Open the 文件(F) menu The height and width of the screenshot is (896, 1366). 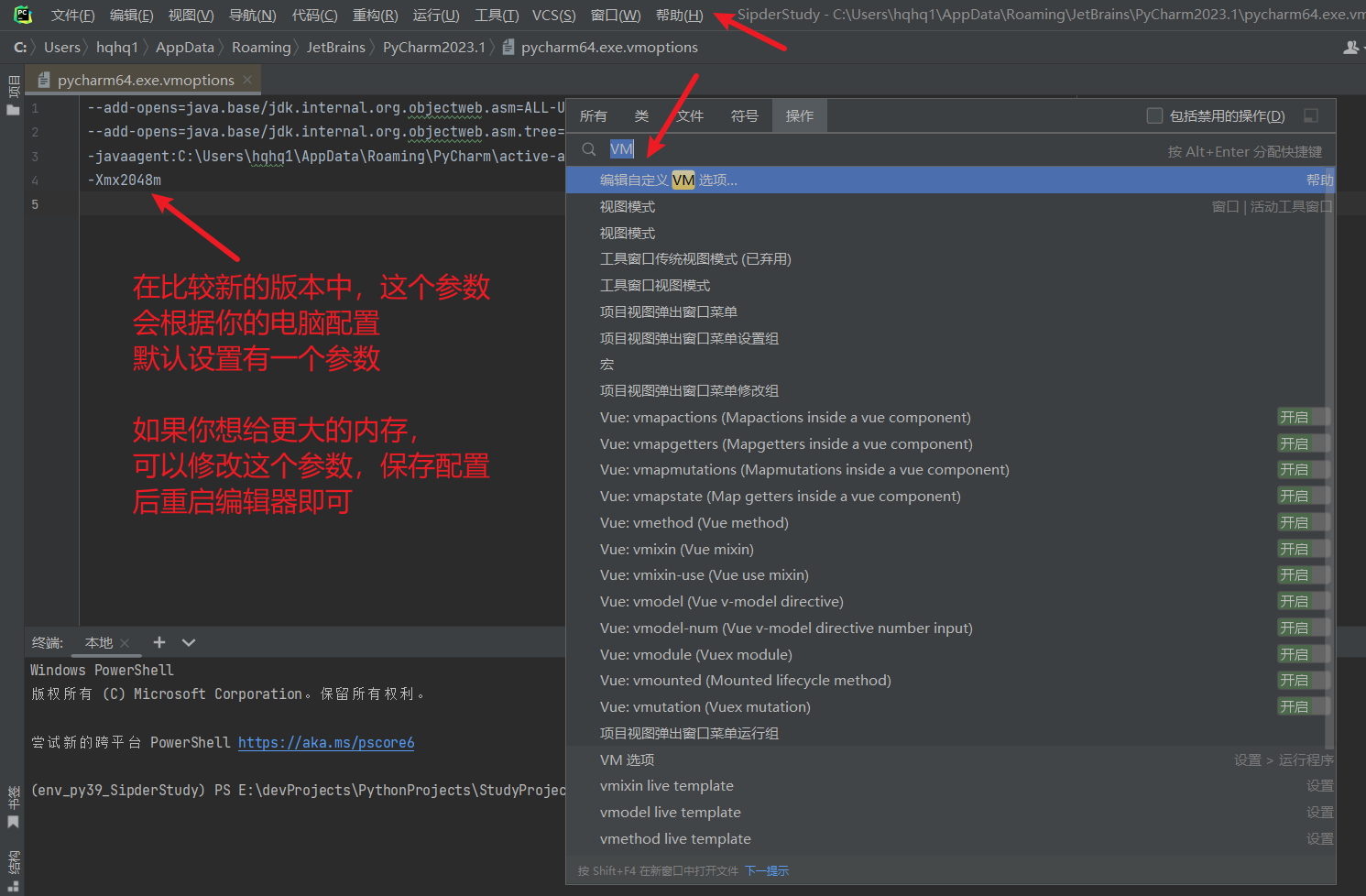[72, 15]
